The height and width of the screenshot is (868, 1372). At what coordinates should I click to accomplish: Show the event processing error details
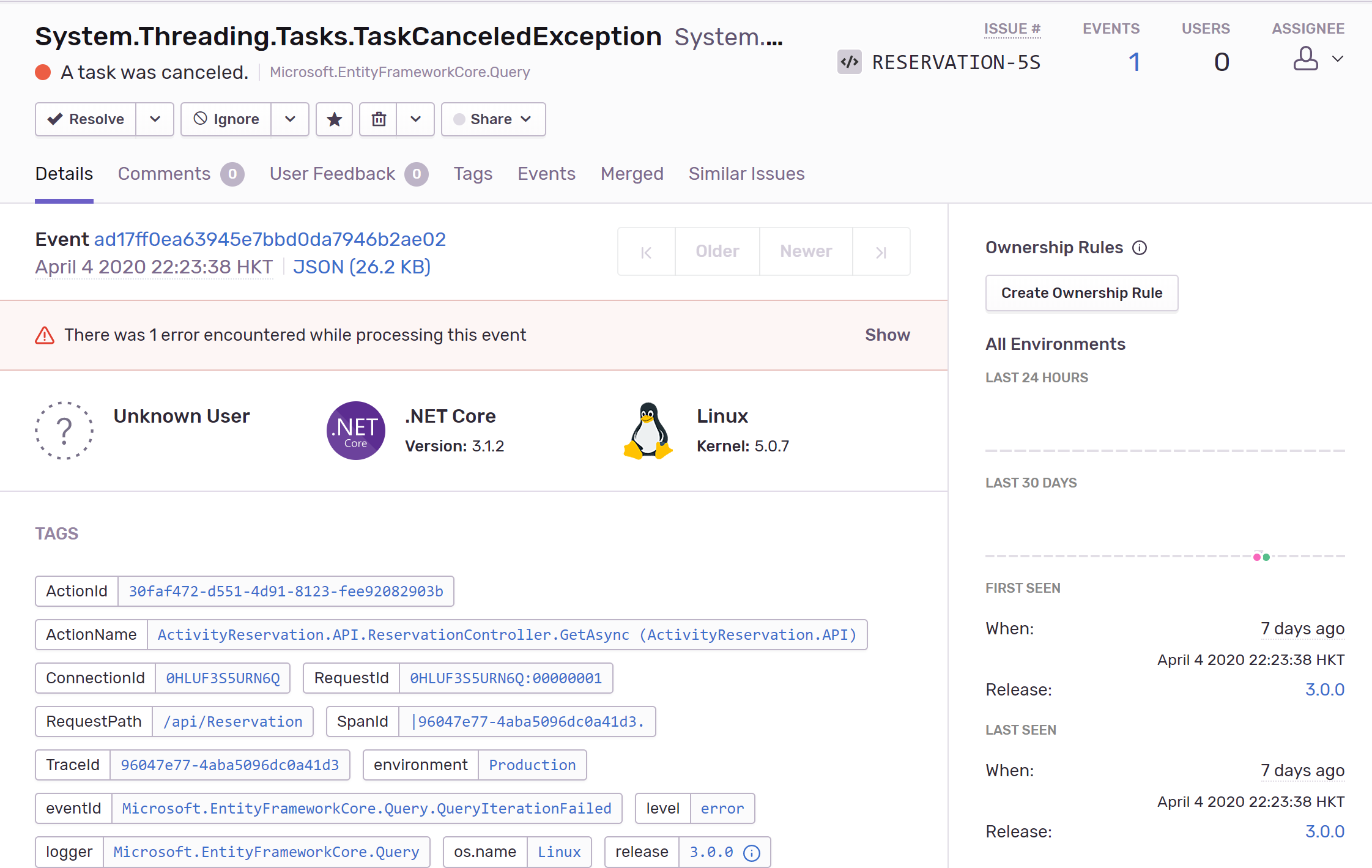[x=887, y=335]
